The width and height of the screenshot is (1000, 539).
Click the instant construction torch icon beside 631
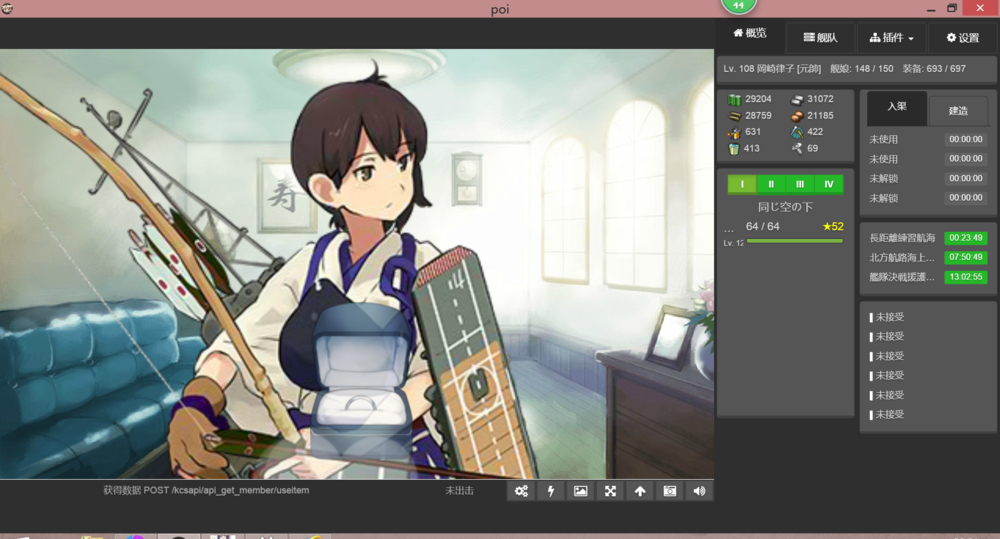[x=734, y=132]
